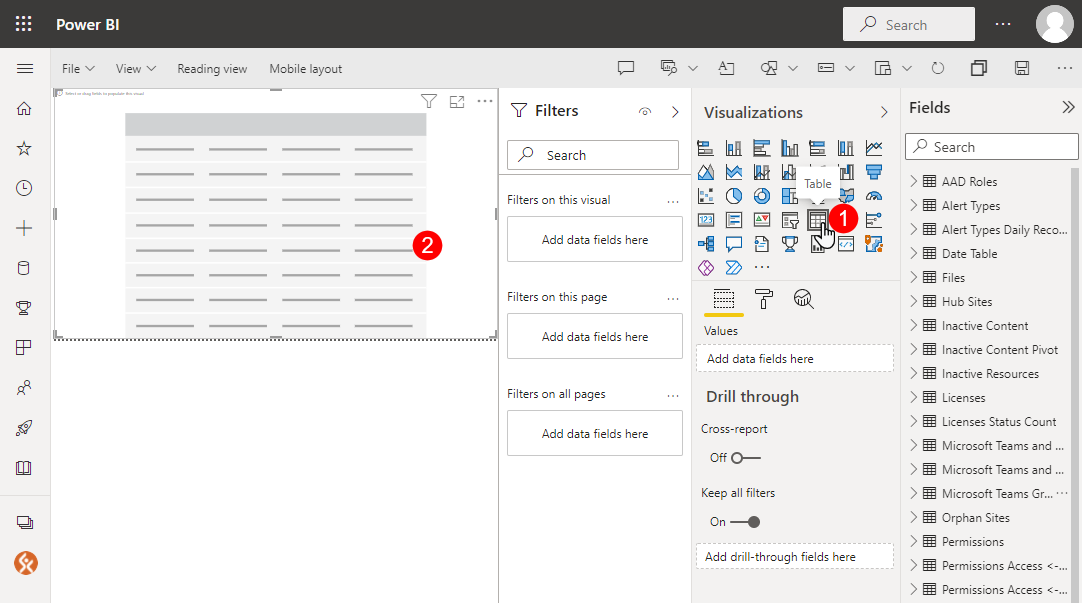Switch to Reading view
The width and height of the screenshot is (1082, 603).
212,68
